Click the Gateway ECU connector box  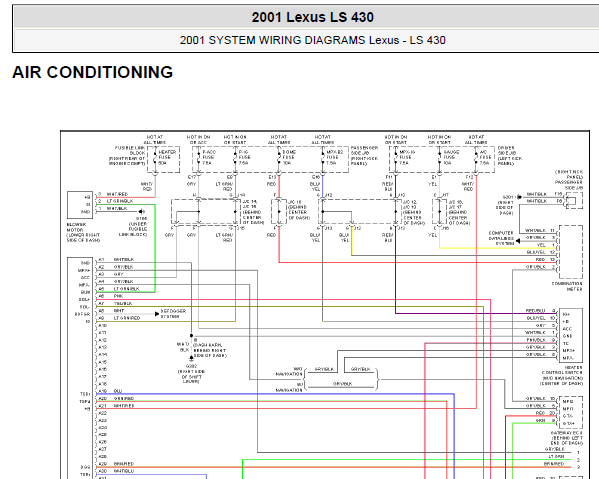[x=571, y=413]
